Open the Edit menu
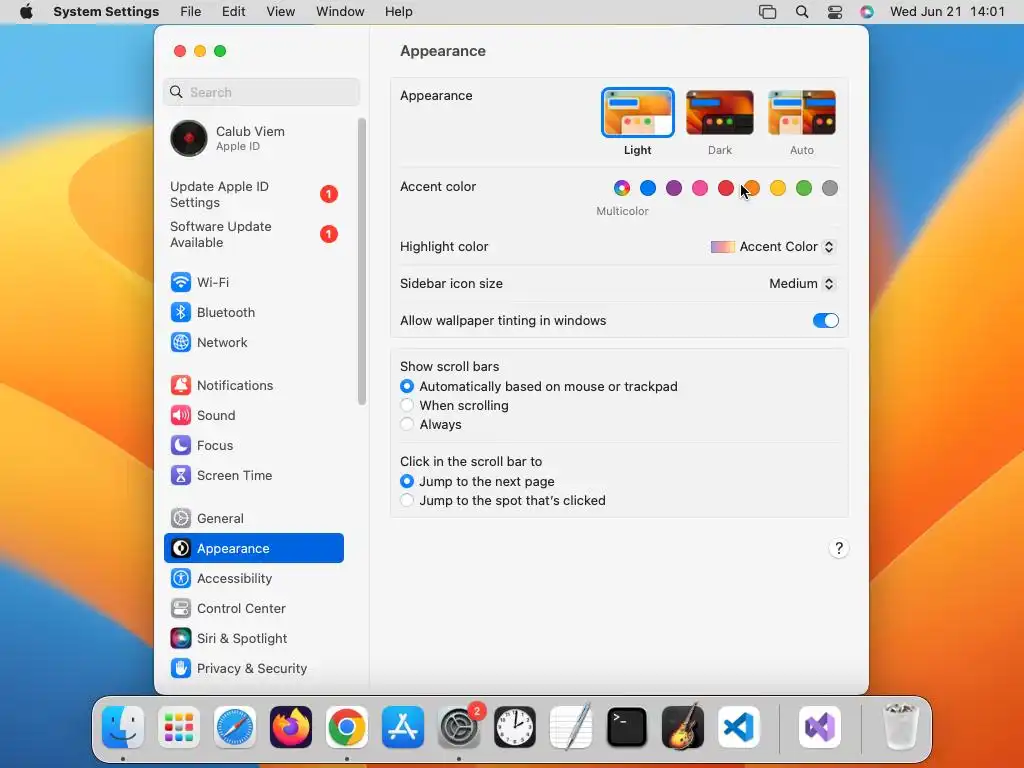This screenshot has height=768, width=1024. pos(233,12)
